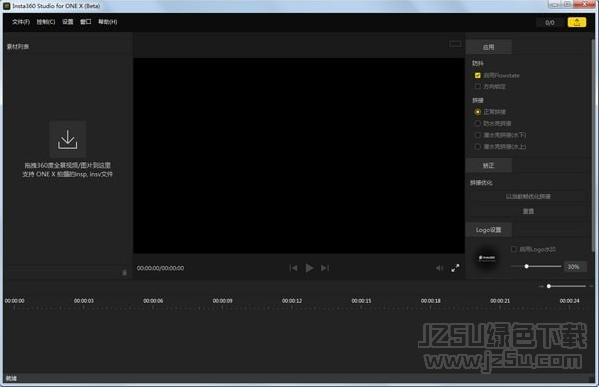Select the waterproof case stitching radio option
The width and height of the screenshot is (600, 387).
(x=478, y=123)
